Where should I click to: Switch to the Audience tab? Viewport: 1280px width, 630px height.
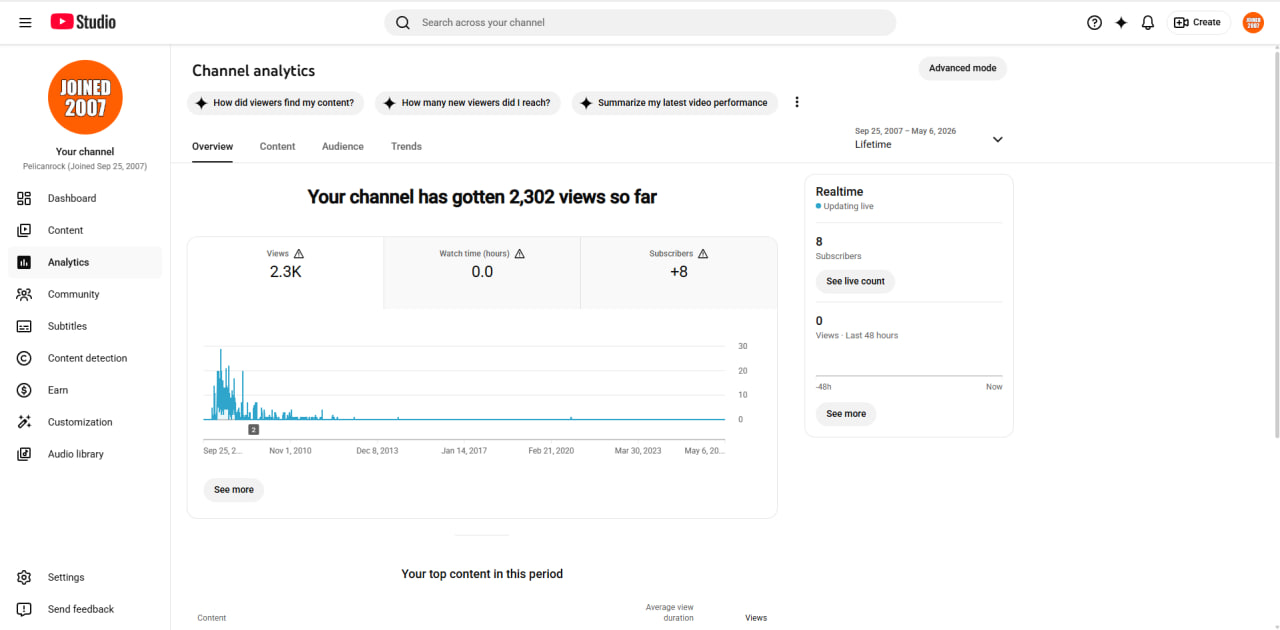[x=343, y=146]
